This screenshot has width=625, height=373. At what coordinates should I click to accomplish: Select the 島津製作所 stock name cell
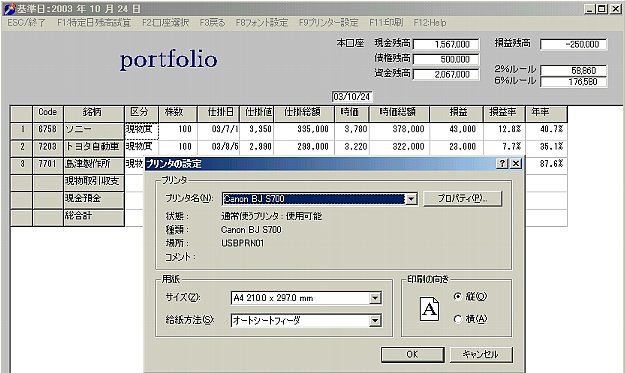(94, 165)
